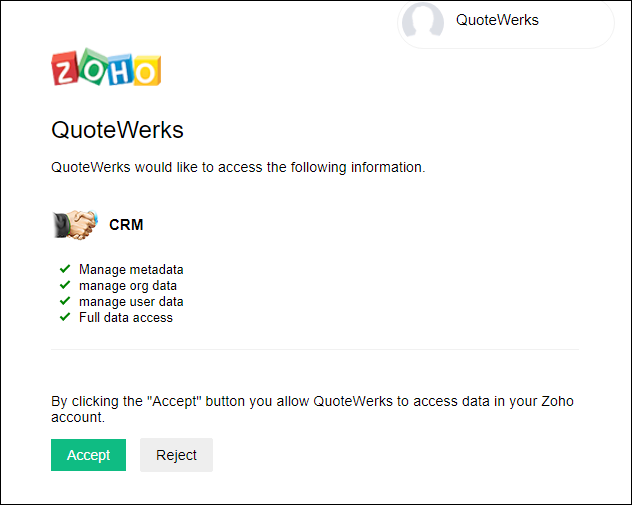
Task: Click the bold CRM label
Action: (x=126, y=225)
